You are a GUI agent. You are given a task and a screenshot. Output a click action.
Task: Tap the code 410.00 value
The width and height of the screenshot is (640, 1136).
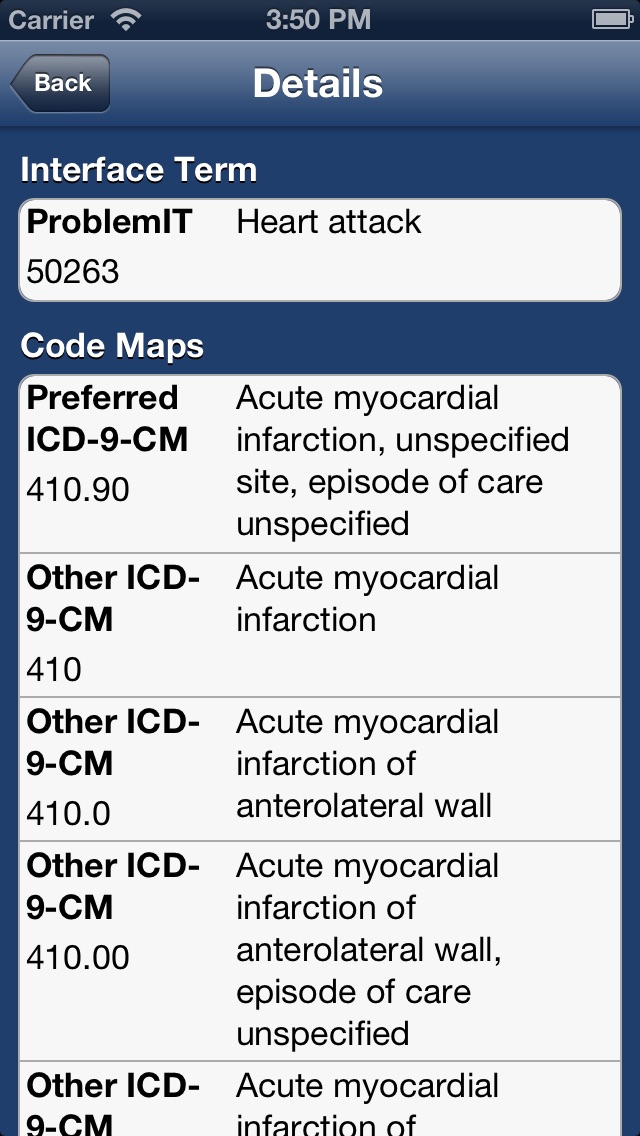coord(78,957)
